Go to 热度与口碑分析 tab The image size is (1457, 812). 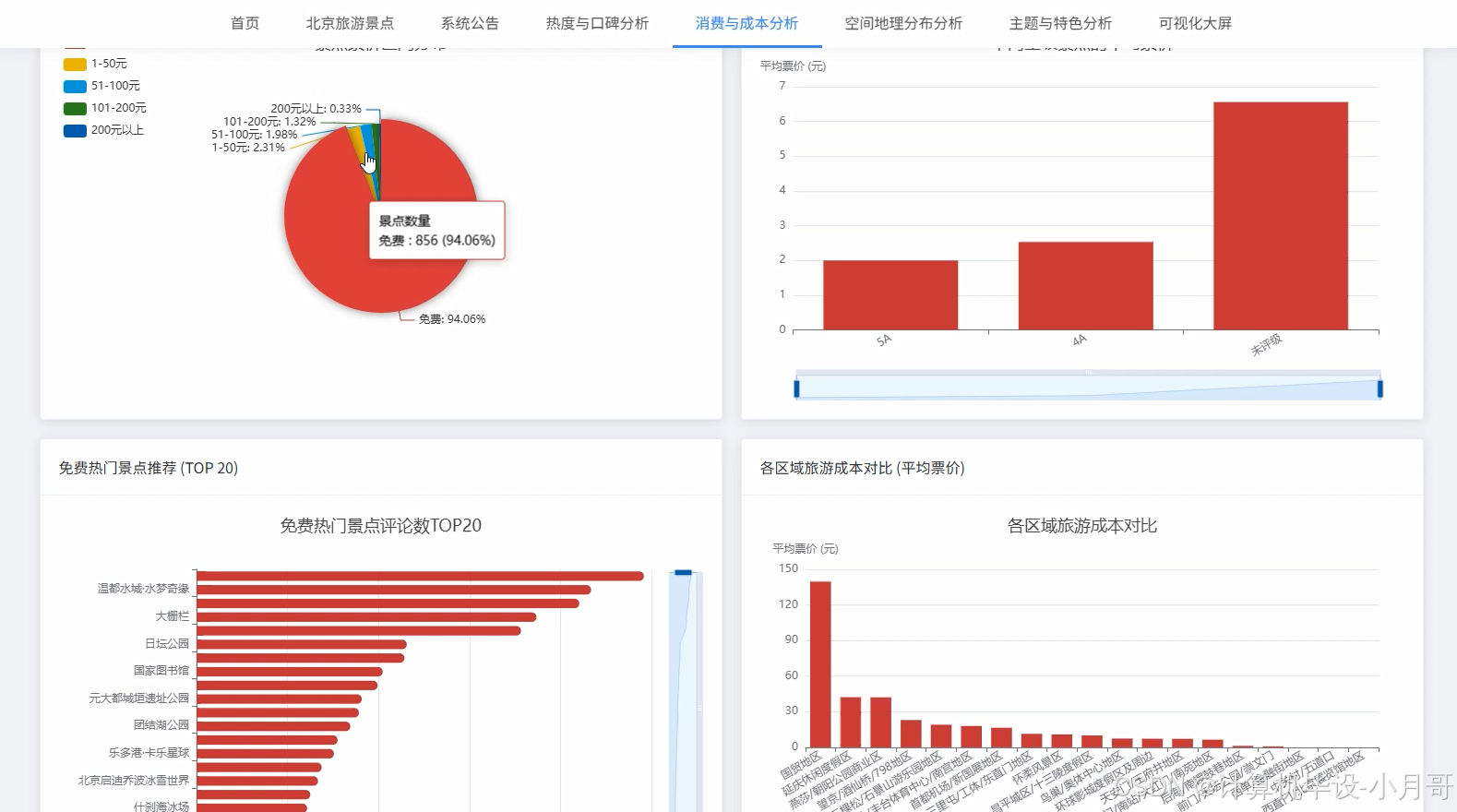[597, 23]
